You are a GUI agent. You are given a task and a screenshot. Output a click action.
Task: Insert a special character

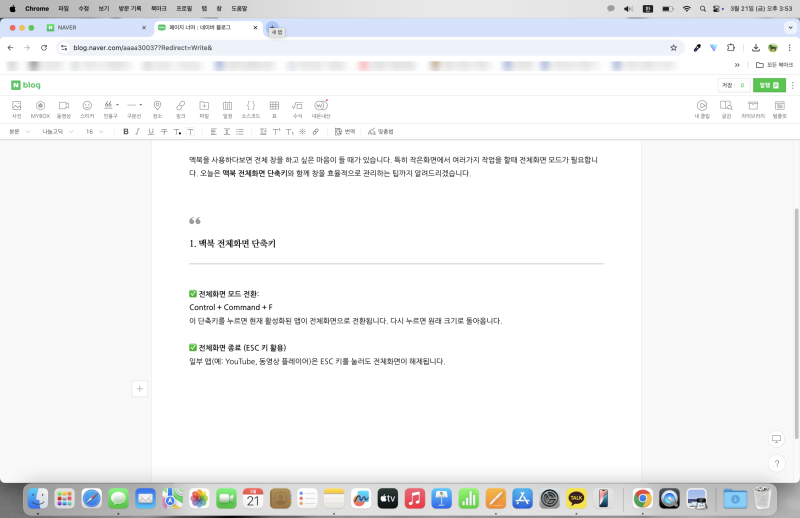pos(303,132)
